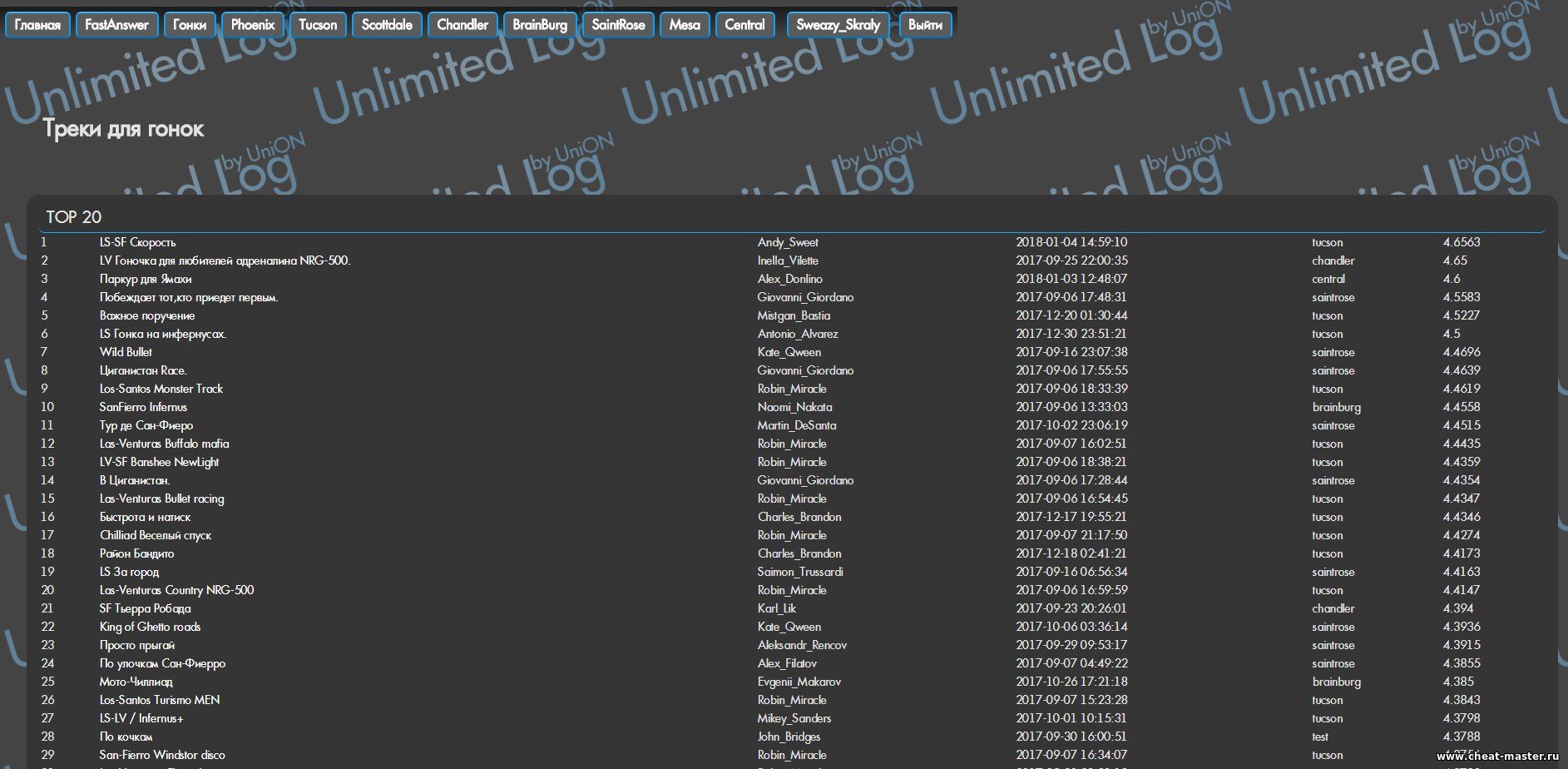The width and height of the screenshot is (1568, 769).
Task: Open the Гонки section
Action: click(190, 25)
